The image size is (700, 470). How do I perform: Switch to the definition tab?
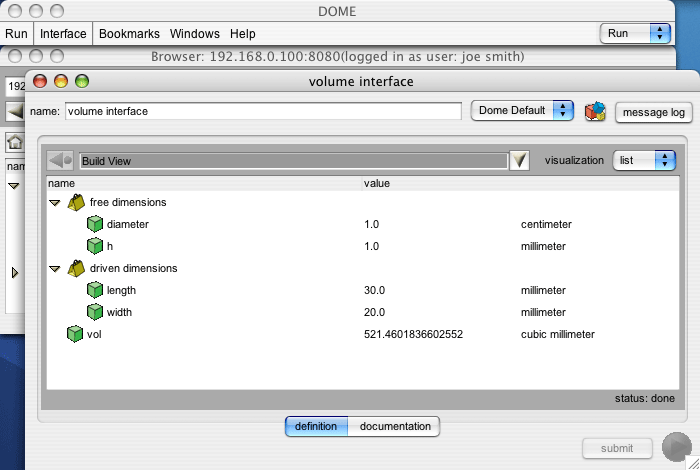coord(316,426)
